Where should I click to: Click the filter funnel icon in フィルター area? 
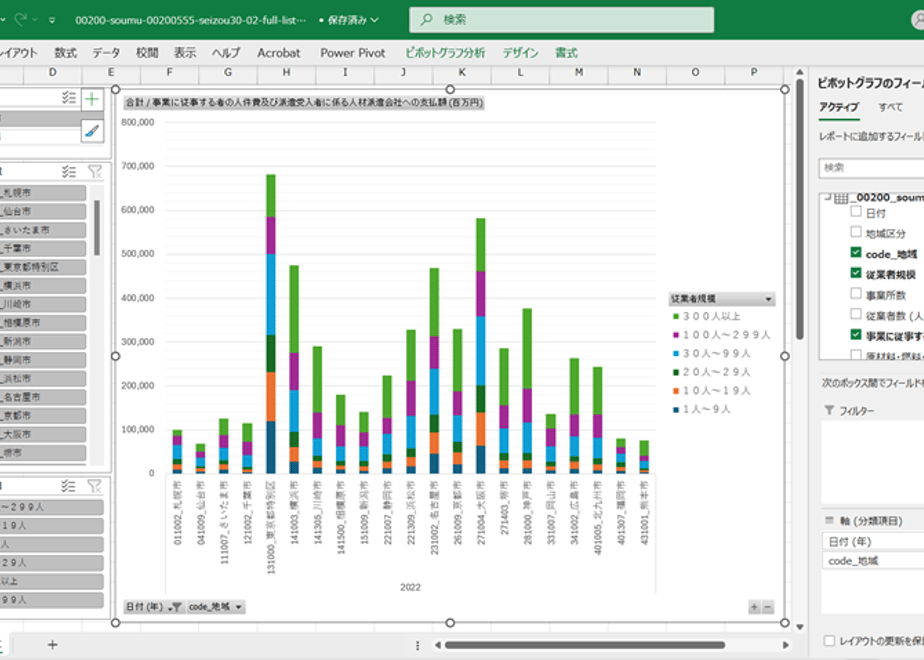coord(829,410)
